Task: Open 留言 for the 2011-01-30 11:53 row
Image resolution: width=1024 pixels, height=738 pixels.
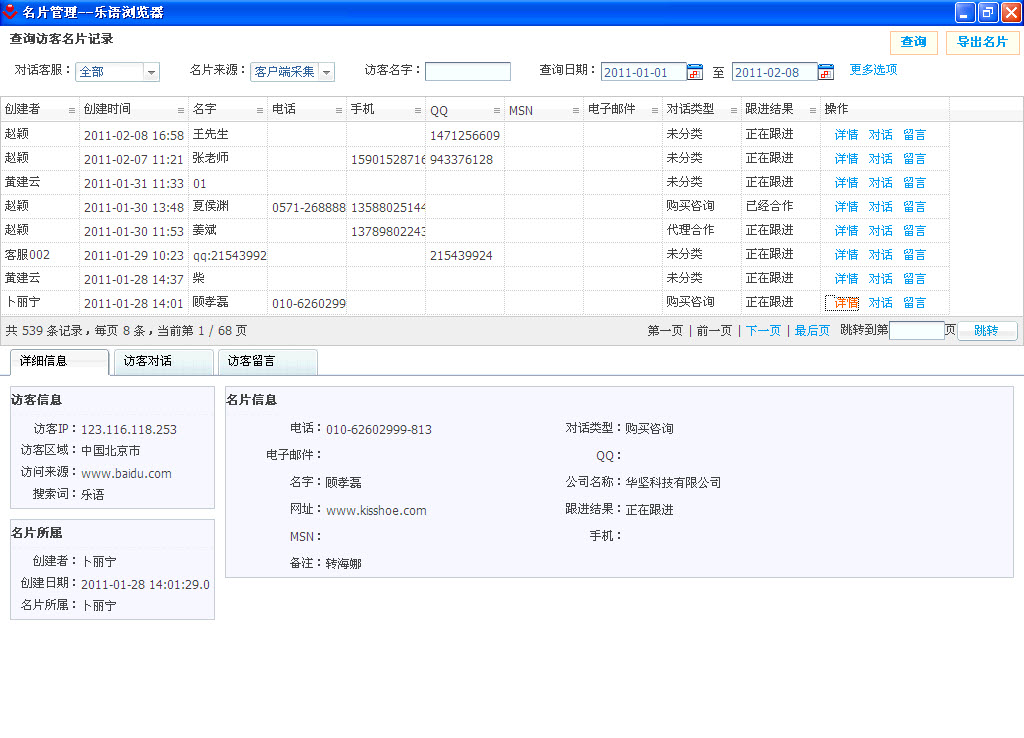Action: click(914, 231)
